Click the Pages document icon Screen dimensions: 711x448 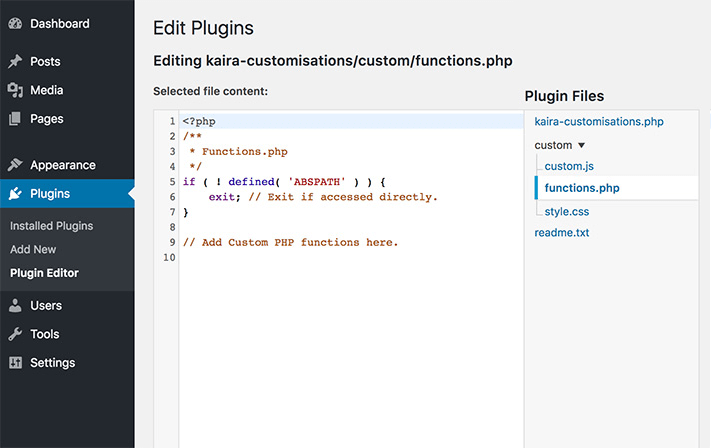click(15, 119)
